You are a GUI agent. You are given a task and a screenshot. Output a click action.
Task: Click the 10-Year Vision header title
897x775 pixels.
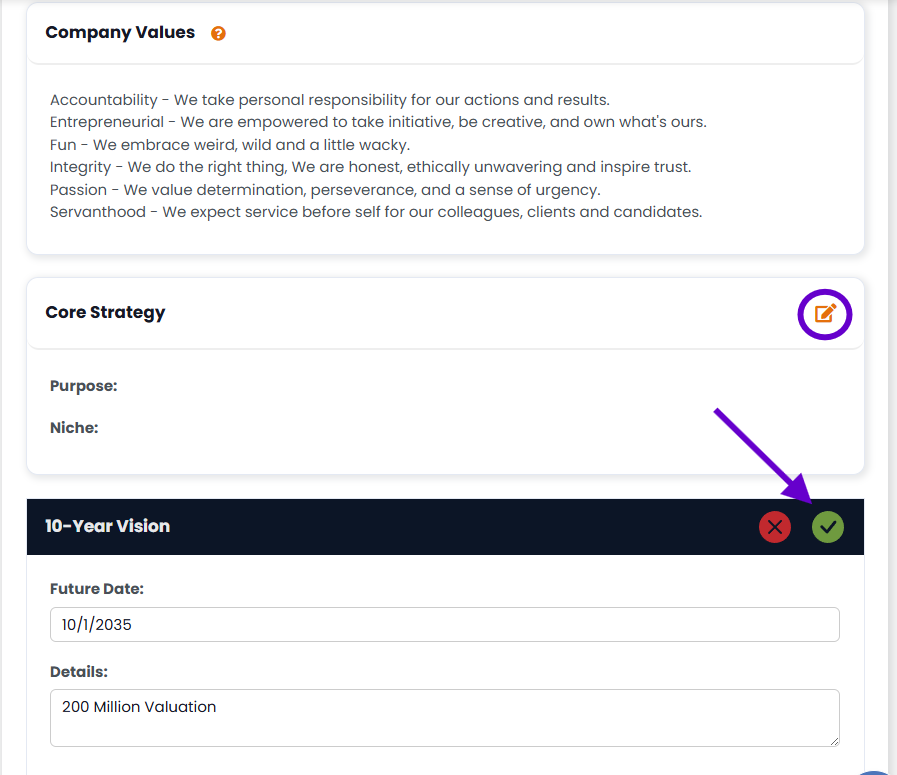point(107,526)
